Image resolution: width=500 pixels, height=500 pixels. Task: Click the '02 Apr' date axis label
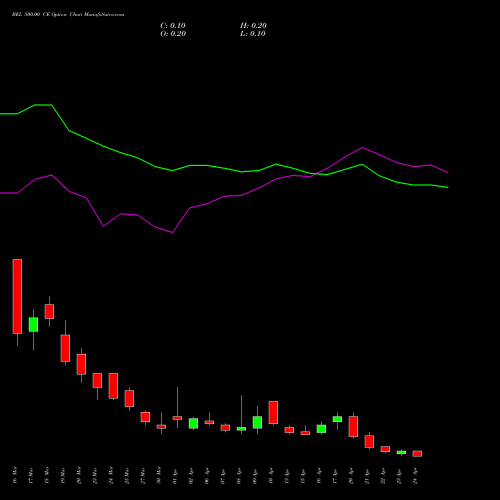pos(191,476)
